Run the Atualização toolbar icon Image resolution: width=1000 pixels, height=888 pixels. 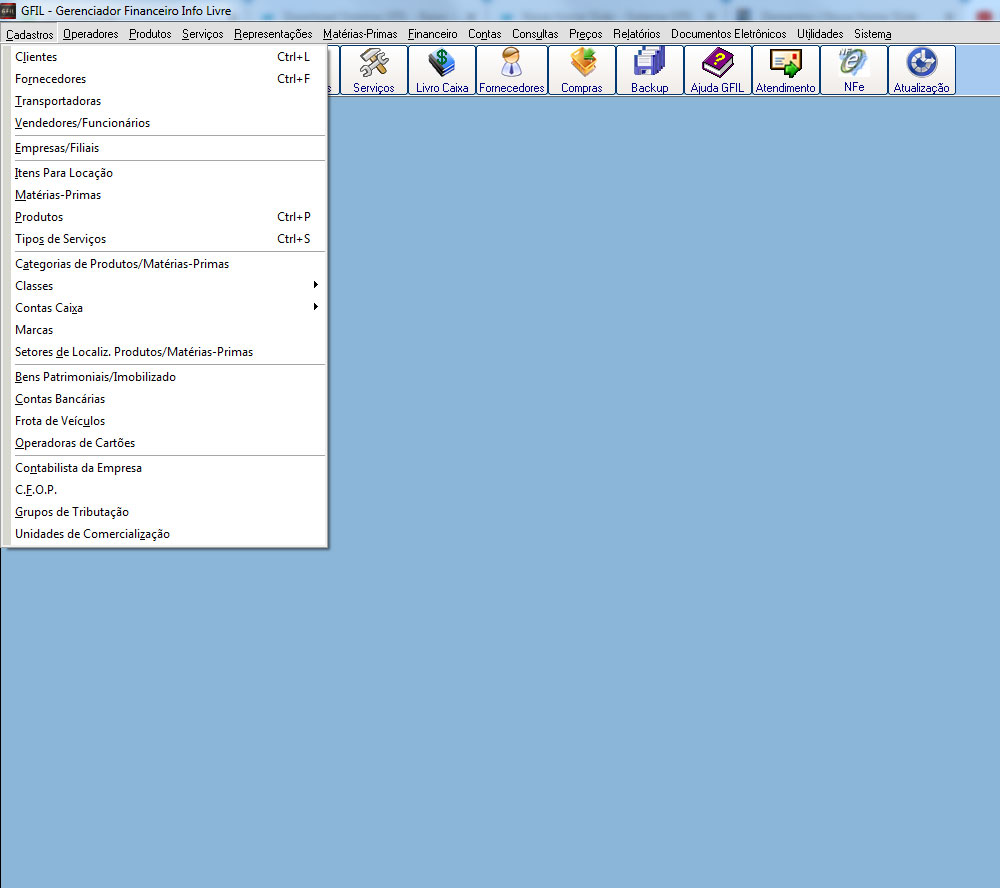click(x=922, y=70)
